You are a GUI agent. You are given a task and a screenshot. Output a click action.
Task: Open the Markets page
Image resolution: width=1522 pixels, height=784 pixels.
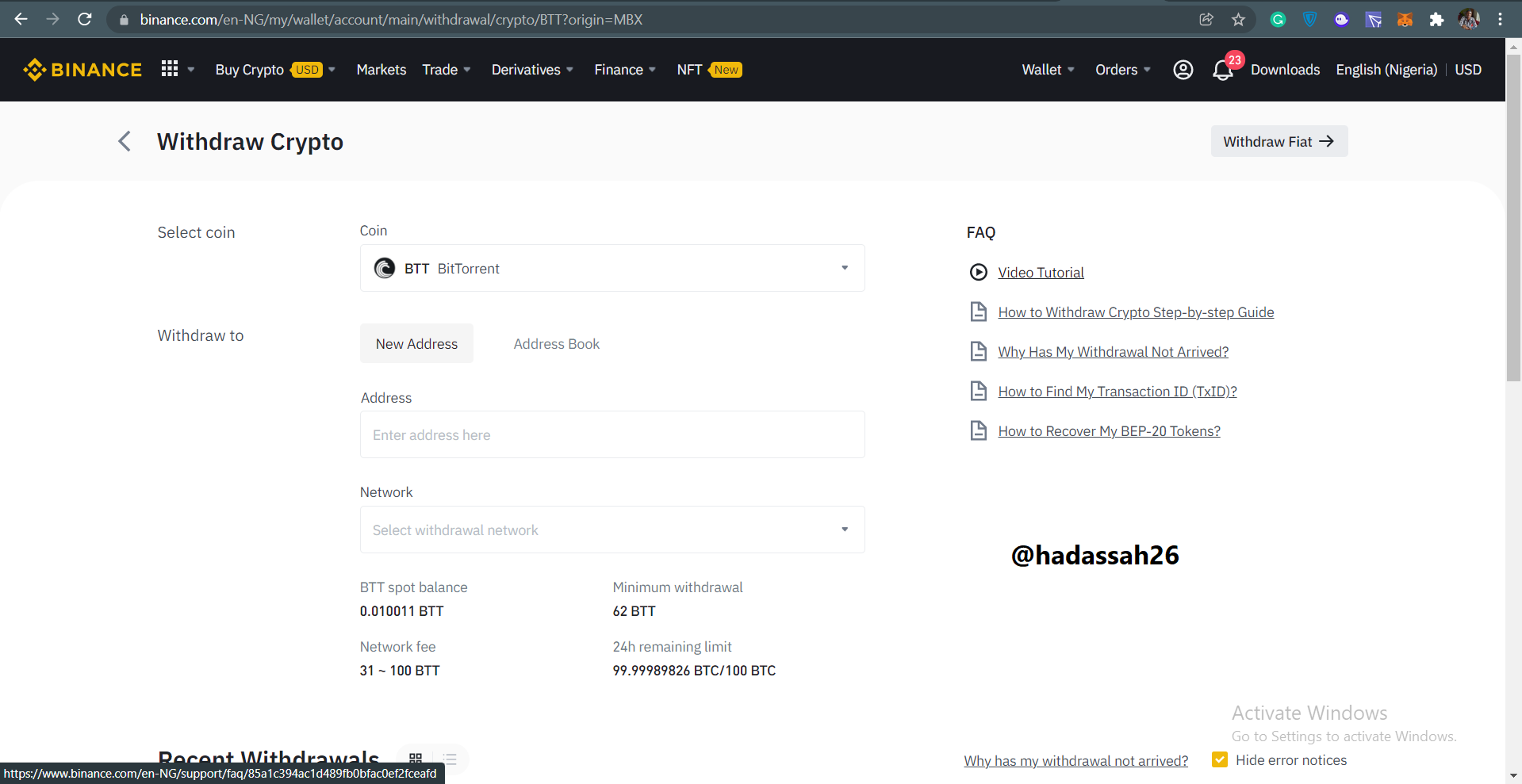(381, 70)
